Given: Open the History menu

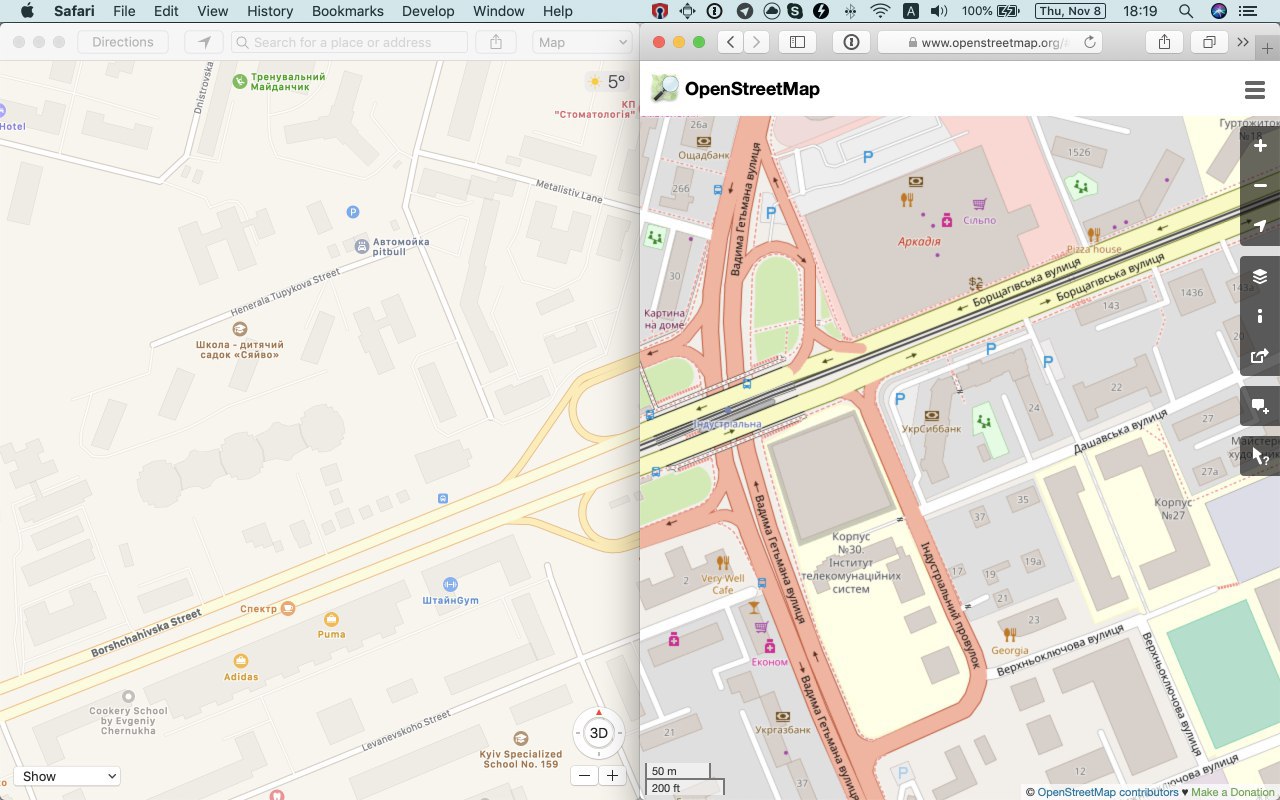Looking at the screenshot, I should (x=270, y=11).
